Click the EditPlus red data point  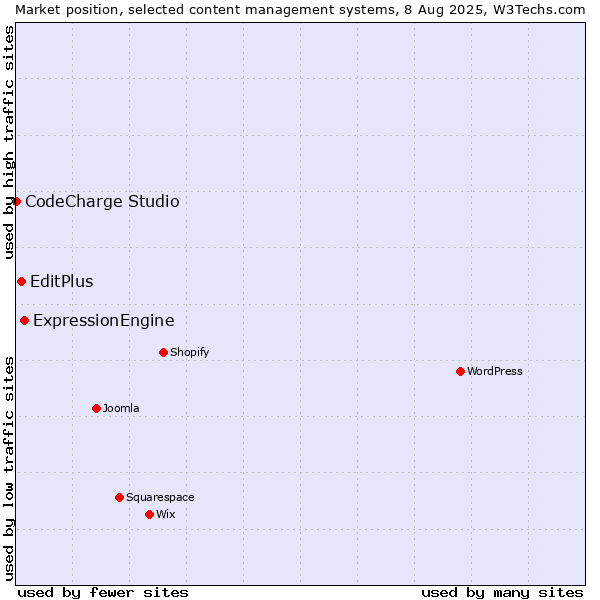pos(21,282)
